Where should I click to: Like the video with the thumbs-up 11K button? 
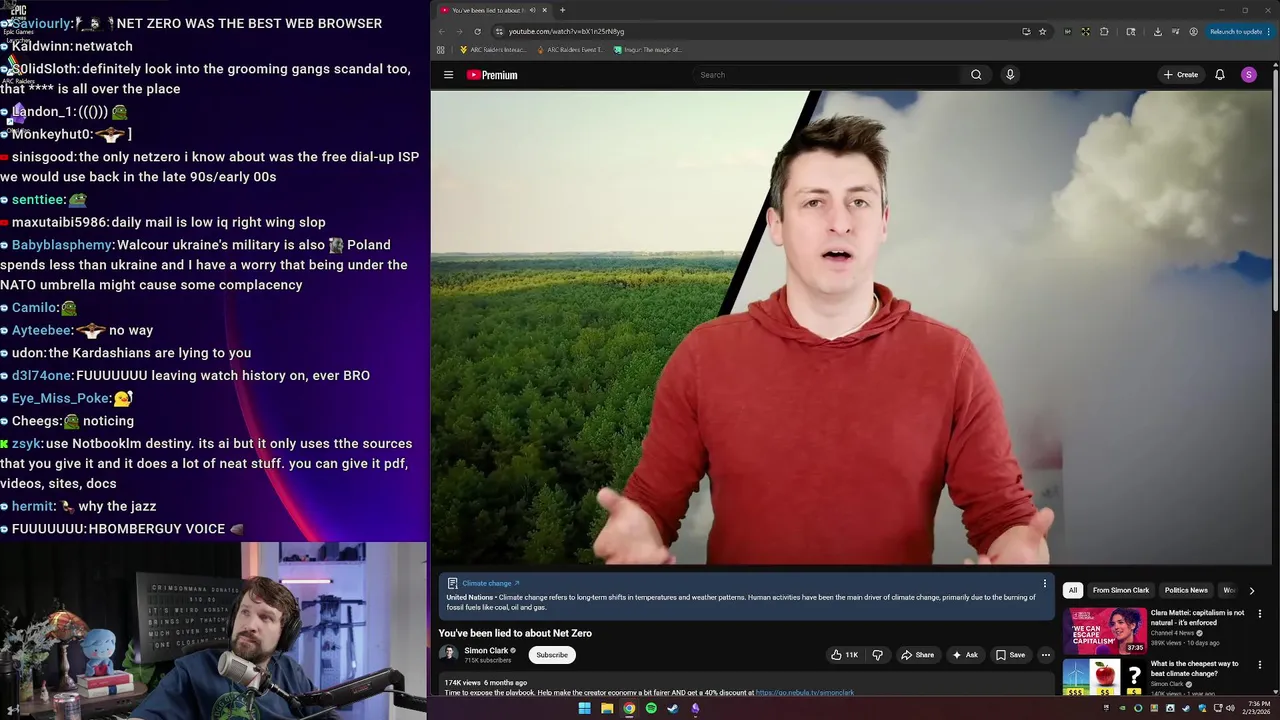tap(844, 655)
